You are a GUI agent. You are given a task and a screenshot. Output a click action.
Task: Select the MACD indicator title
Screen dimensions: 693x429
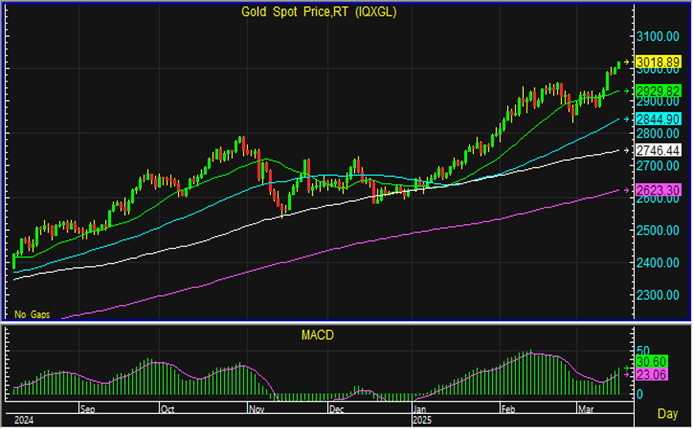point(317,334)
